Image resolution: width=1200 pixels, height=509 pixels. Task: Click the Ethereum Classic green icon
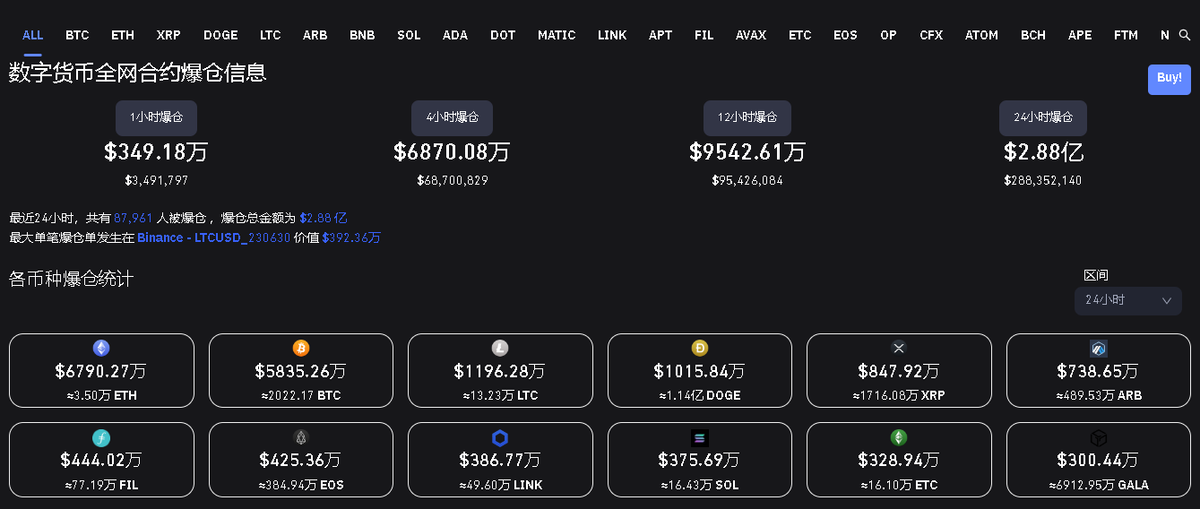pyautogui.click(x=899, y=437)
